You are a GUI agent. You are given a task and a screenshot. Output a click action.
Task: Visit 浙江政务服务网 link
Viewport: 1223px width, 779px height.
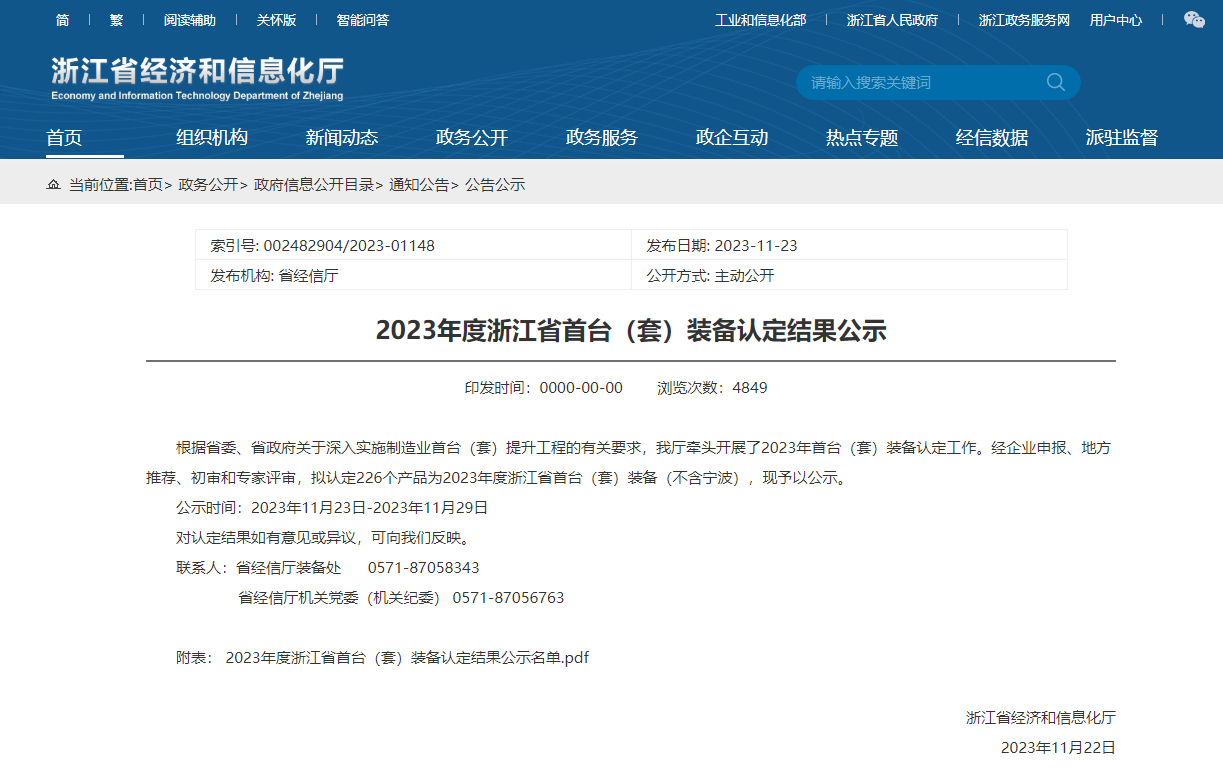click(x=1024, y=20)
